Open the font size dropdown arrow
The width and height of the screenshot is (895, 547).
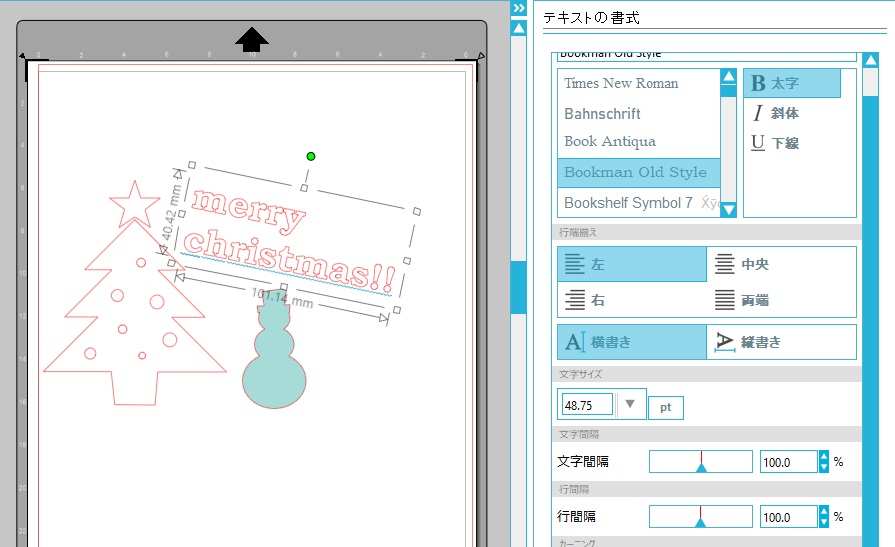click(x=630, y=405)
